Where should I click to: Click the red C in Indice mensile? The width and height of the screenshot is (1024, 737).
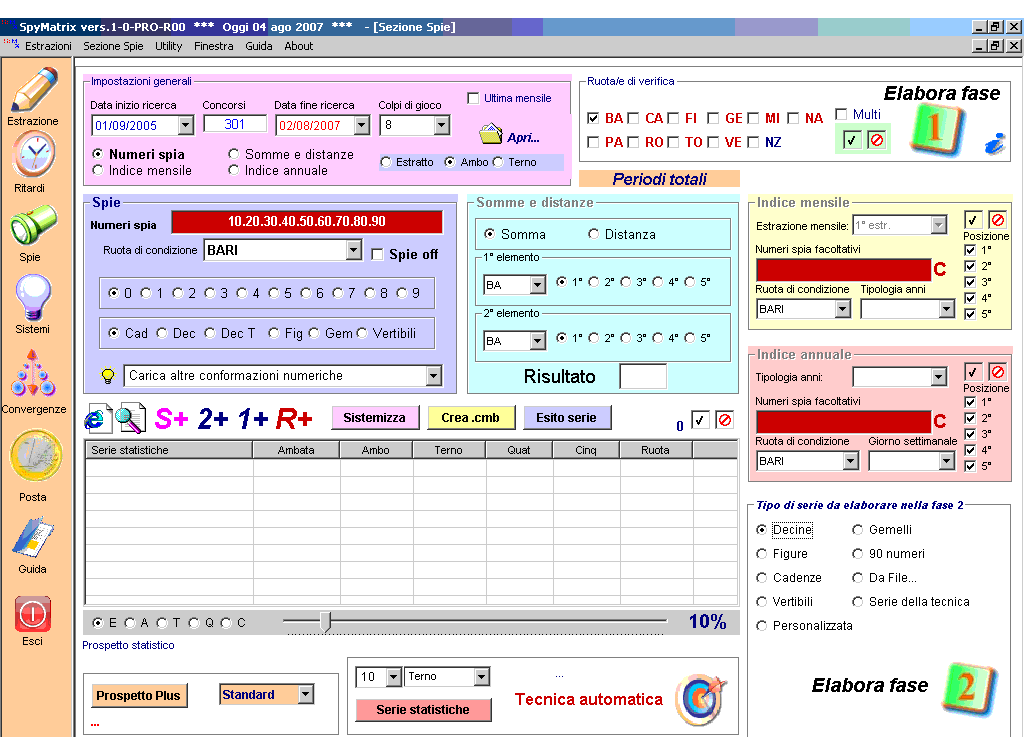pos(940,269)
